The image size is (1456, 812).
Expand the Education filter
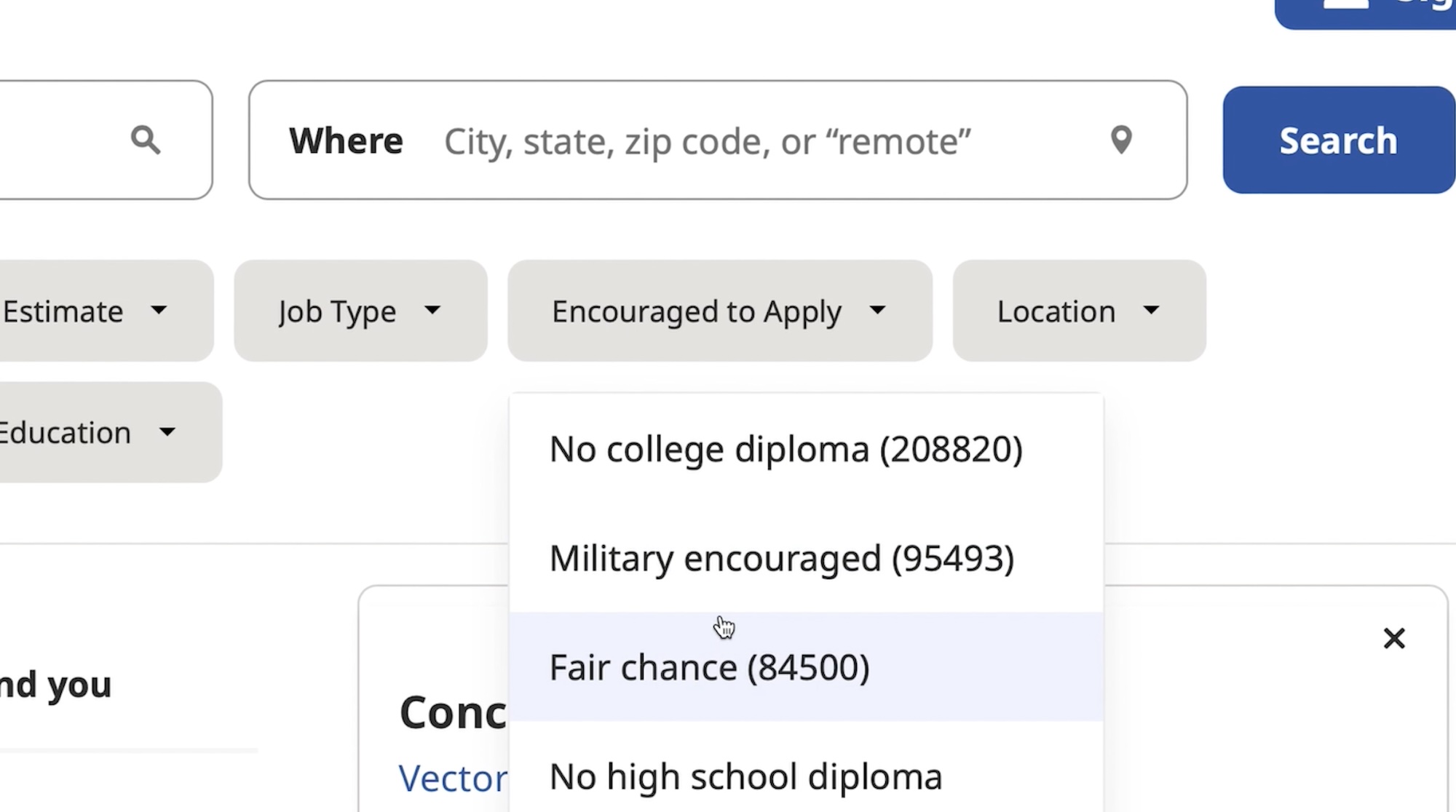(109, 432)
